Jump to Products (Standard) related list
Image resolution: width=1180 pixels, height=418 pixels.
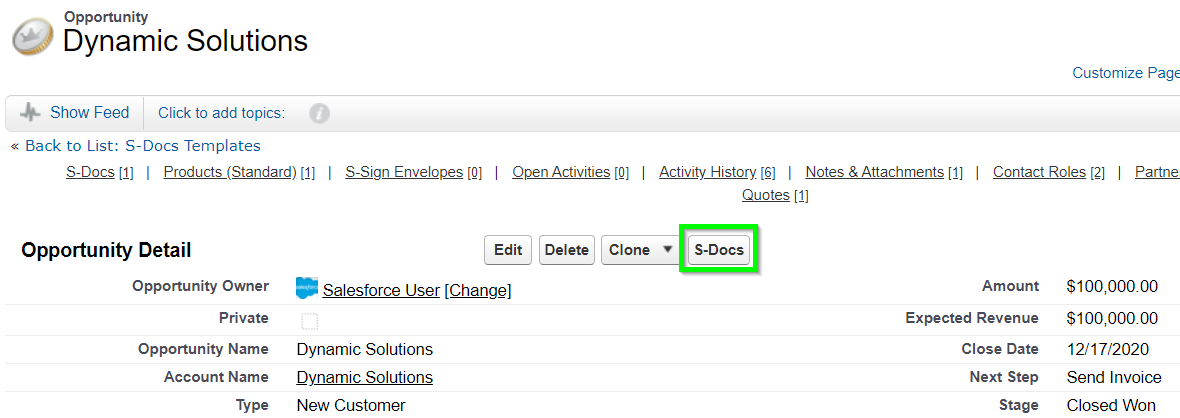pos(230,172)
